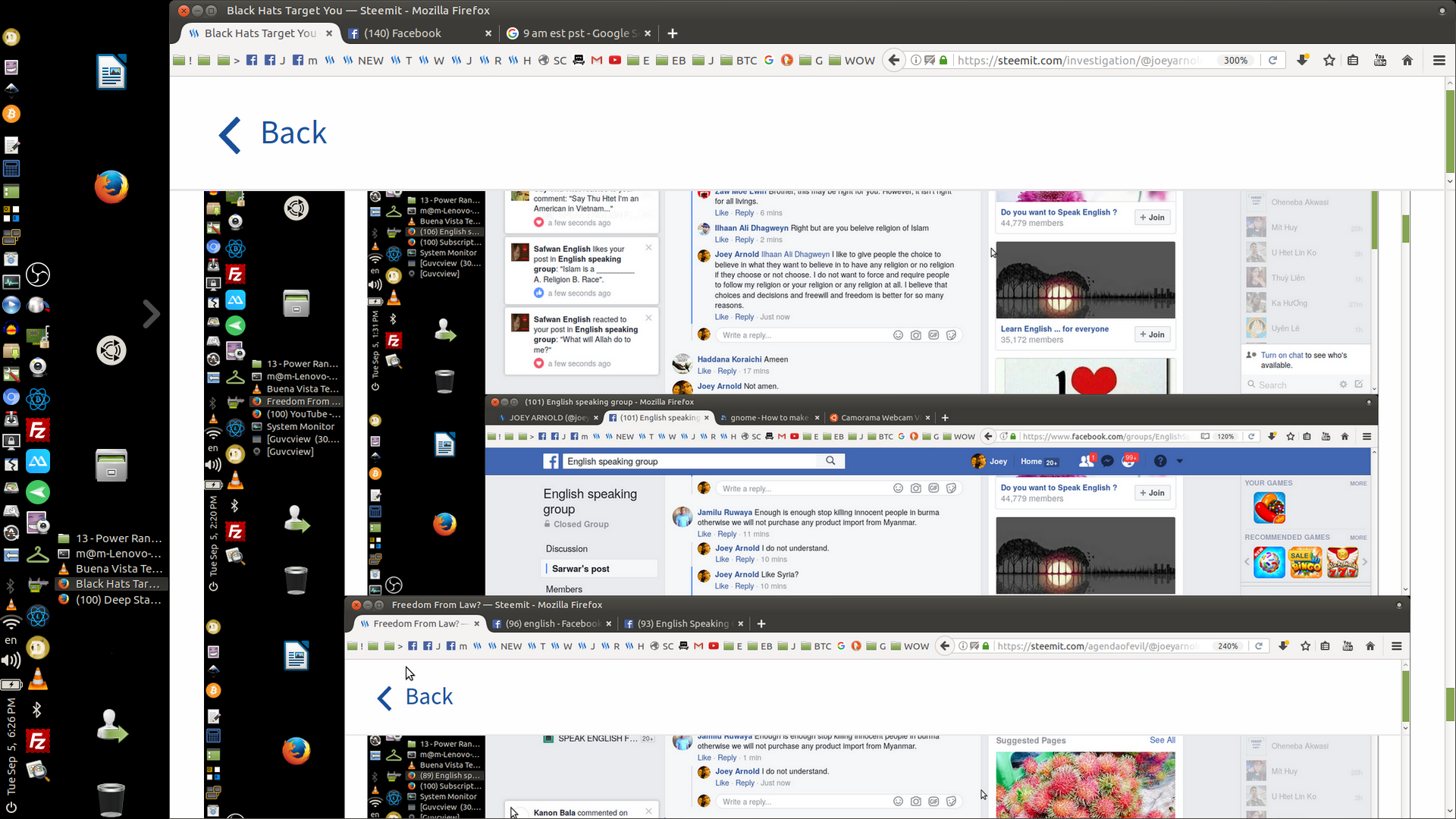Image resolution: width=1456 pixels, height=819 pixels.
Task: Open the Steemit 'NEW' bookmark in top toolbar
Action: 362,60
